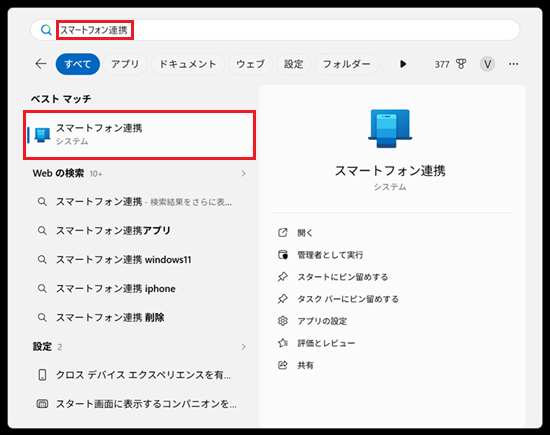Select web suggestion スマートフォン連携 iphone
Viewport: 550px width, 435px height.
pos(140,288)
